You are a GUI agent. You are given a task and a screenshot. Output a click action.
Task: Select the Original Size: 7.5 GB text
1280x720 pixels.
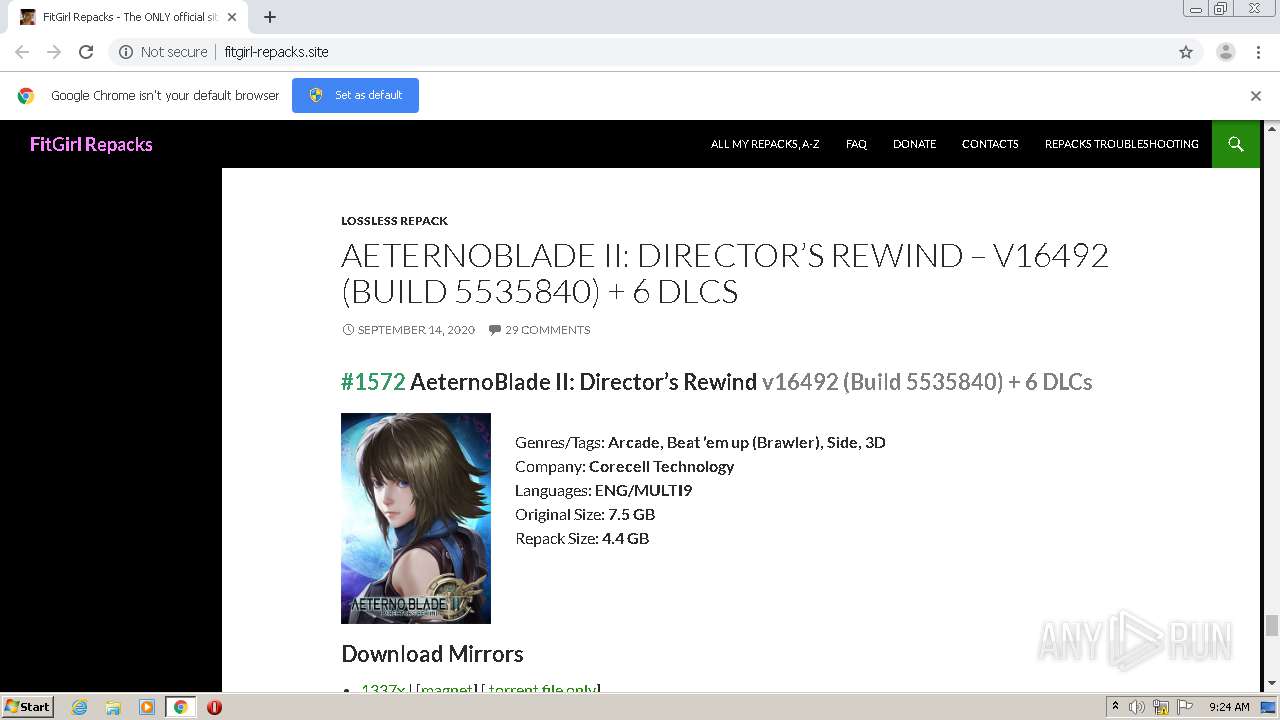(585, 514)
